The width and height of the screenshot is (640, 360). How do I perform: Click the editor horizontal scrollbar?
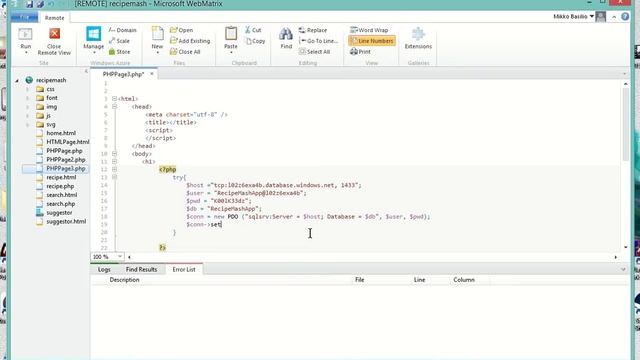click(372, 257)
